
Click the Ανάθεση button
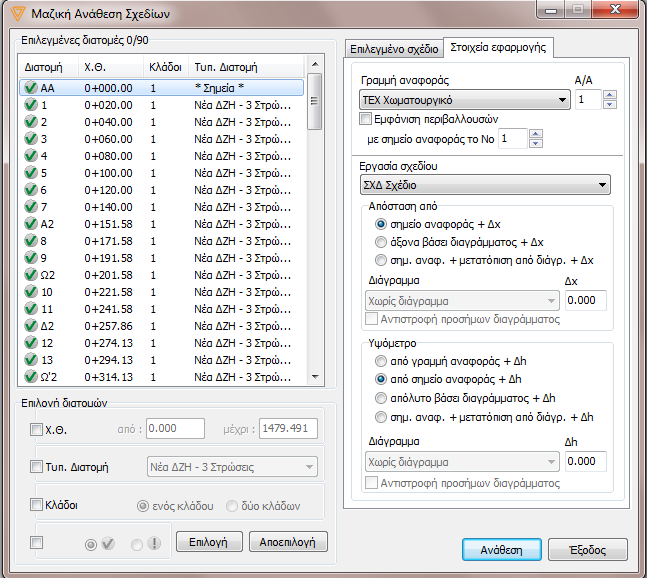click(x=501, y=550)
